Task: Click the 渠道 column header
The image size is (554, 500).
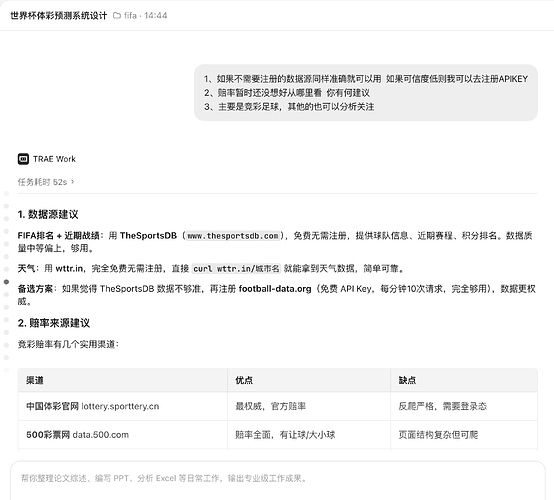Action: pyautogui.click(x=123, y=380)
